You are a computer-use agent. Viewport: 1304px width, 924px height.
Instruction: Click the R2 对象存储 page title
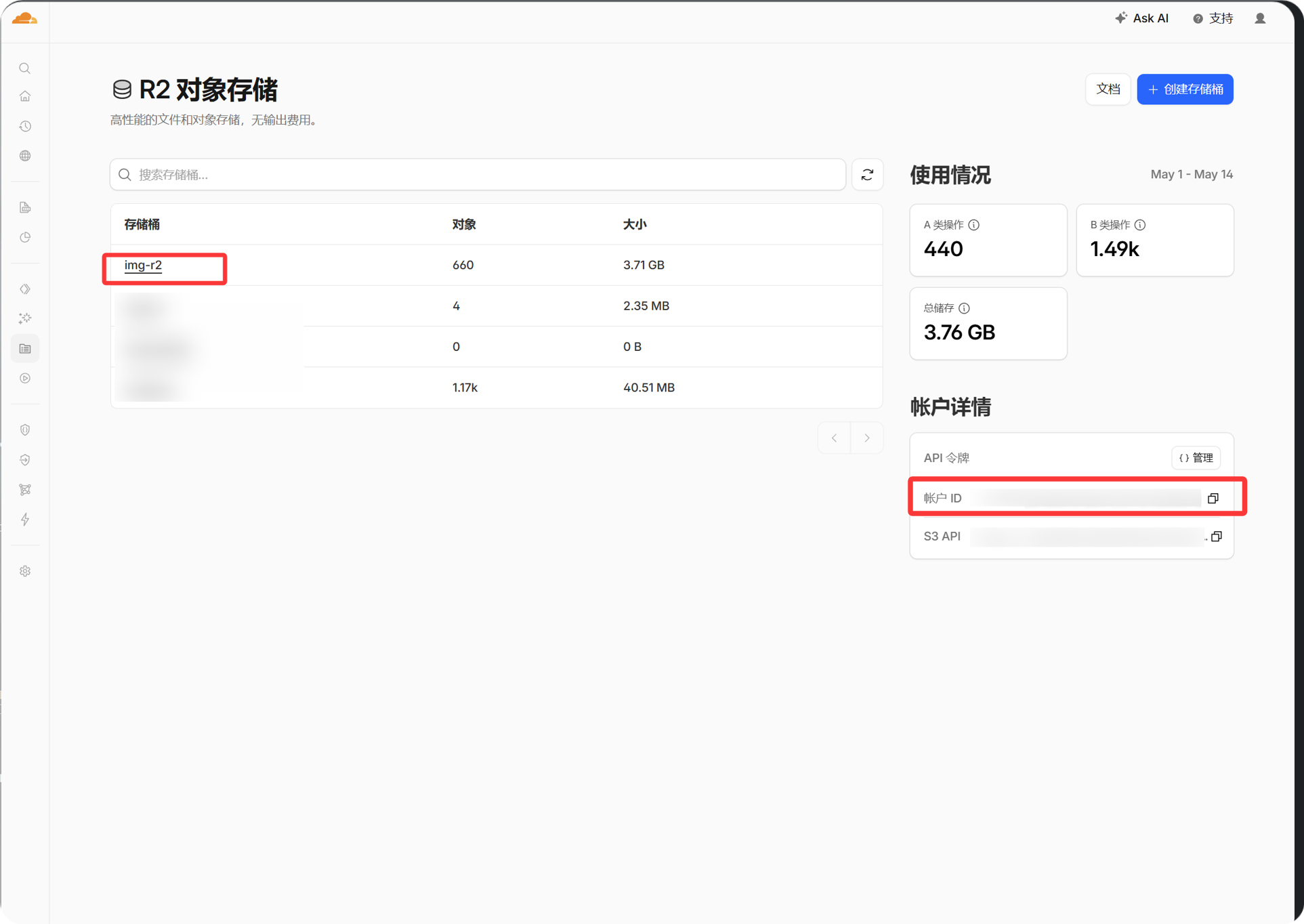pos(208,89)
